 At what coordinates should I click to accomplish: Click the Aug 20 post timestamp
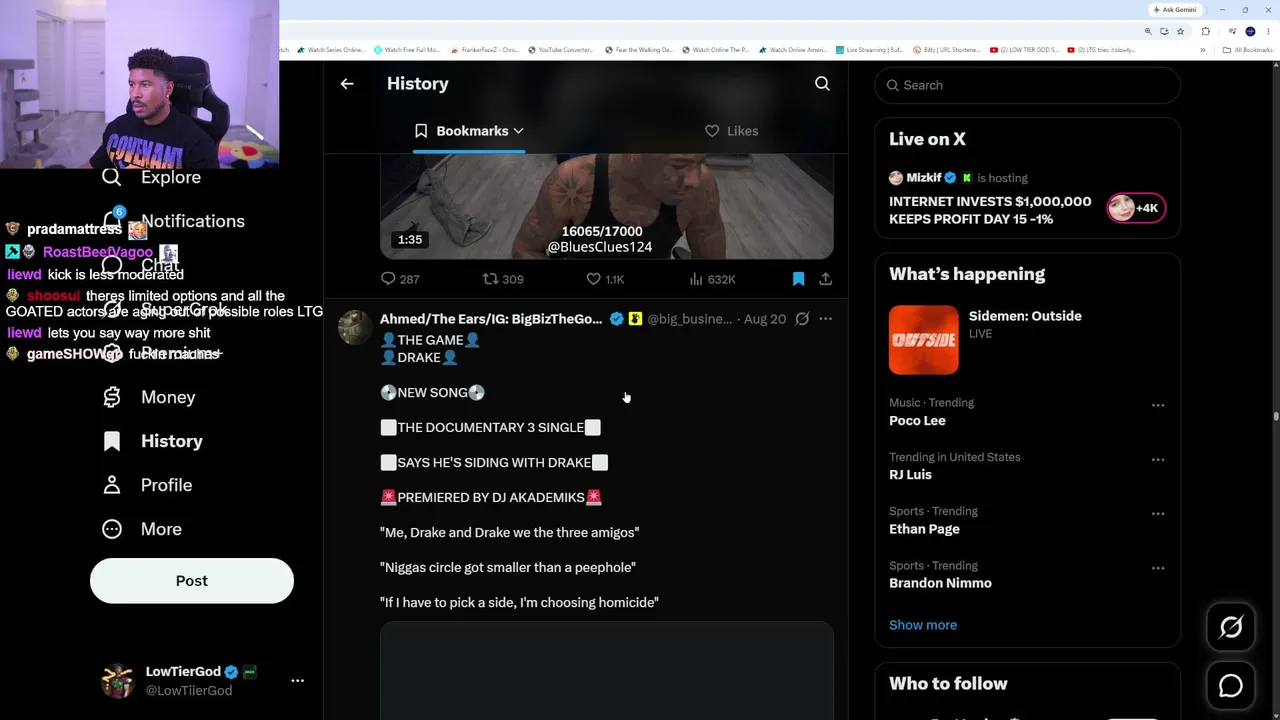click(x=765, y=319)
